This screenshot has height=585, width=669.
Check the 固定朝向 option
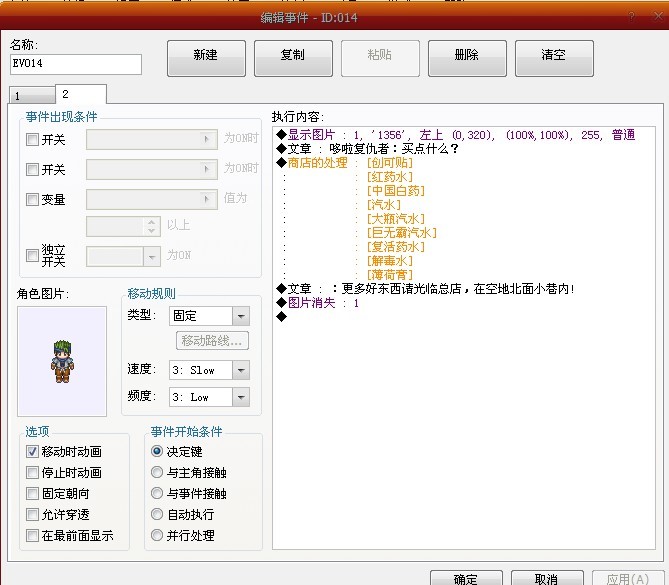(x=32, y=493)
